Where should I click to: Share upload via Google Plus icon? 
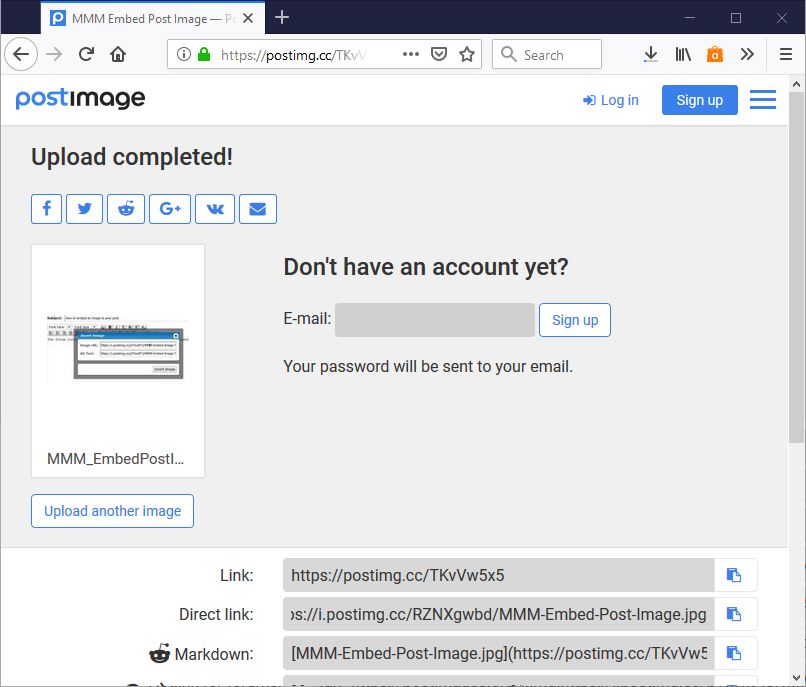pos(170,209)
